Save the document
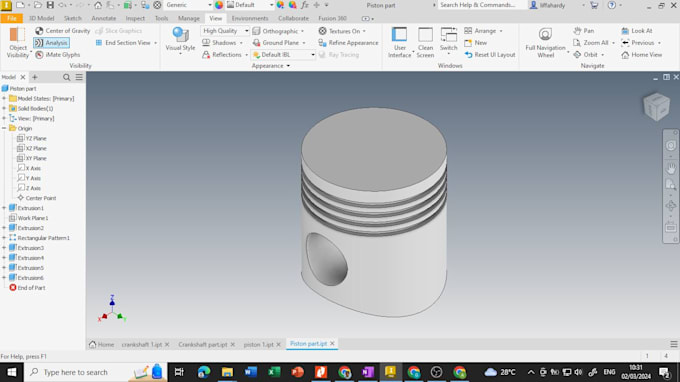Screen dimensions: 680x382 [x=50, y=5]
